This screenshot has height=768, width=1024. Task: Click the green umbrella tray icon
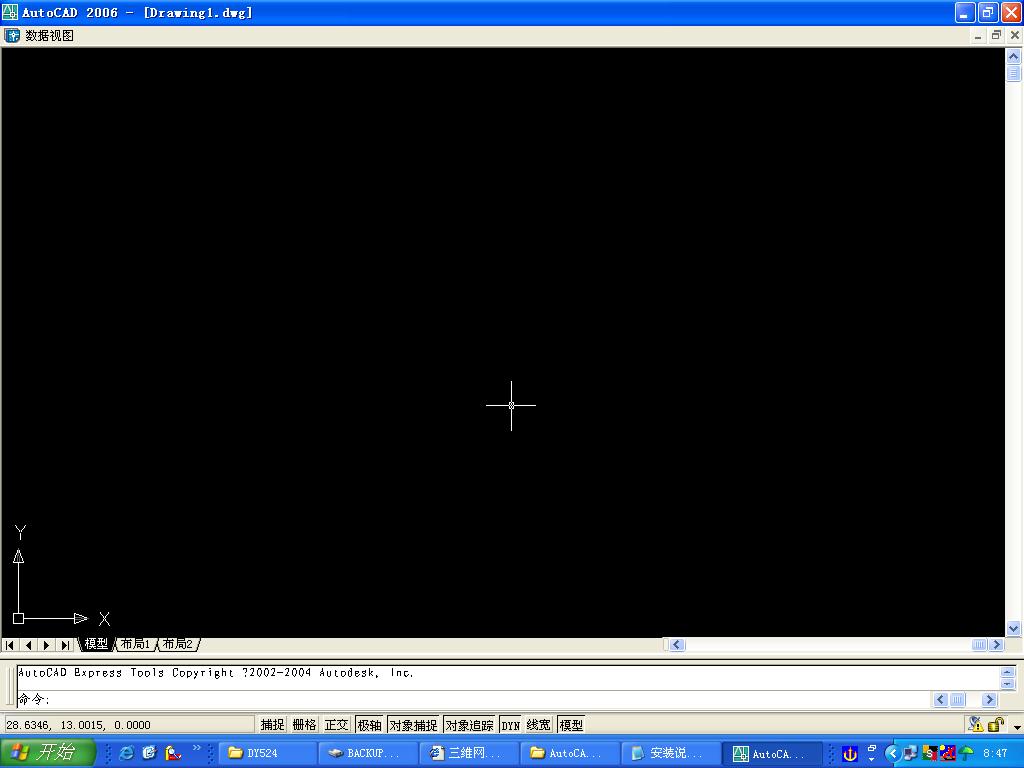click(x=966, y=754)
